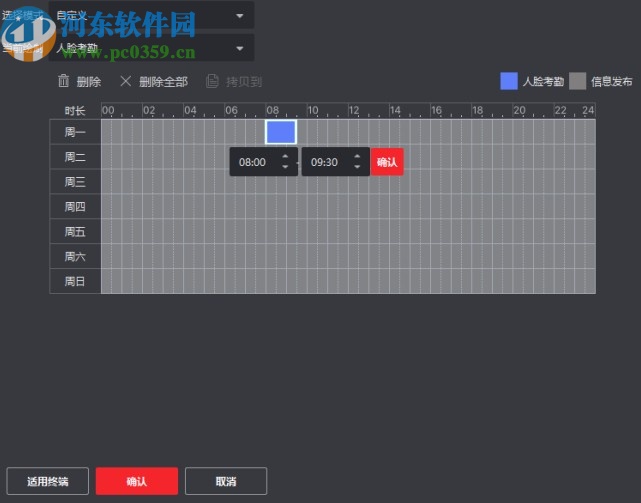The height and width of the screenshot is (503, 641).
Task: Click the 删除全部 label
Action: [164, 82]
